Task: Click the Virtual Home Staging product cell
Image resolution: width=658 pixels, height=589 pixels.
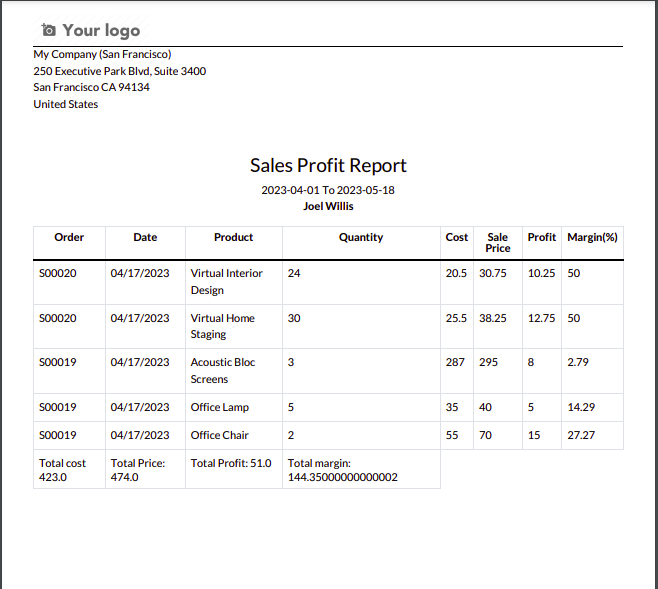Action: [x=223, y=326]
